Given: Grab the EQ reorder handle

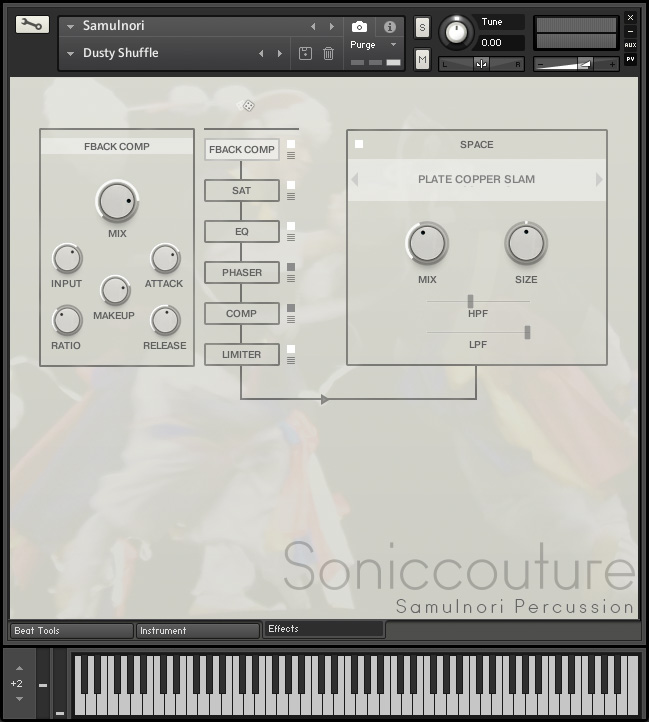Looking at the screenshot, I should point(291,238).
